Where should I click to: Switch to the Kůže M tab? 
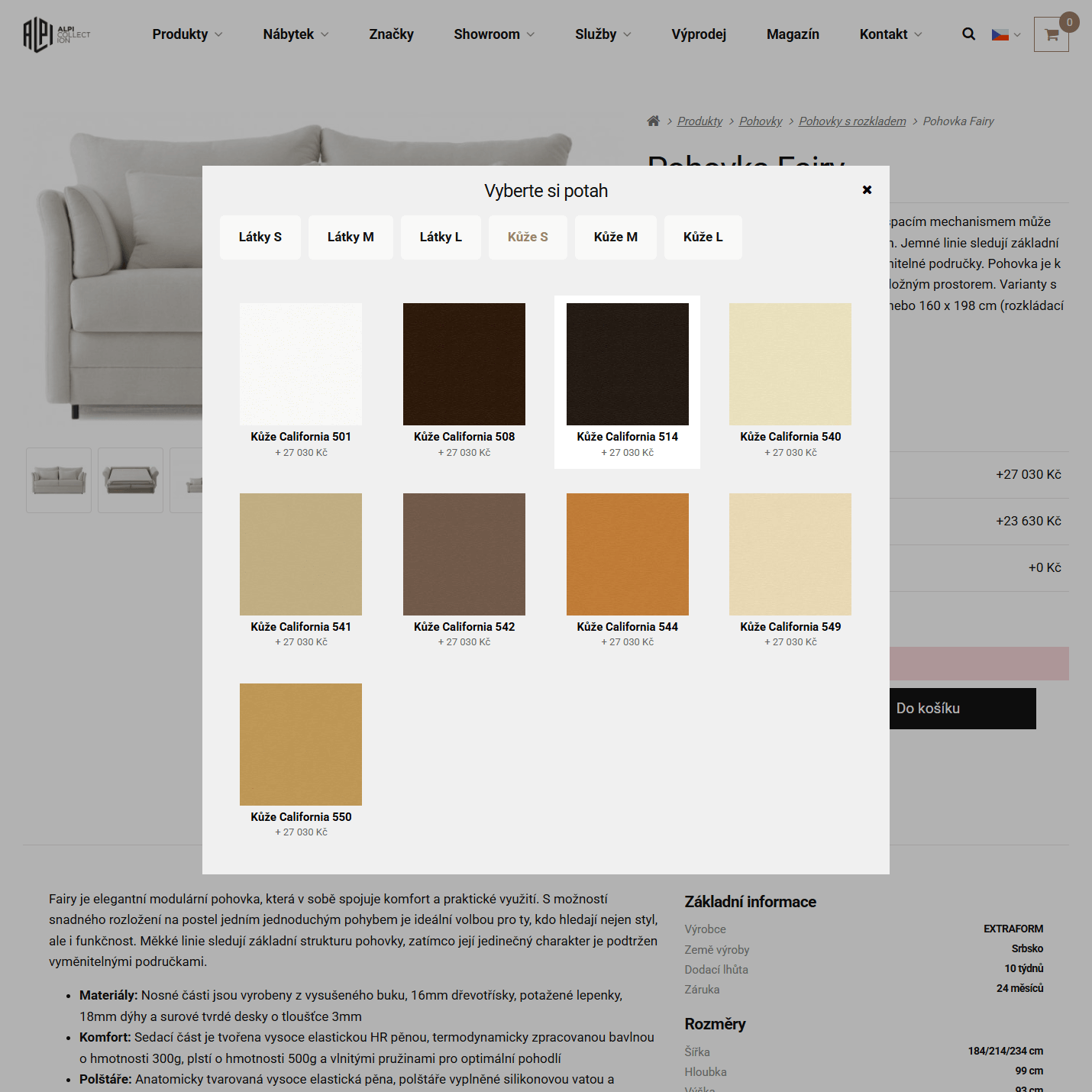click(615, 237)
